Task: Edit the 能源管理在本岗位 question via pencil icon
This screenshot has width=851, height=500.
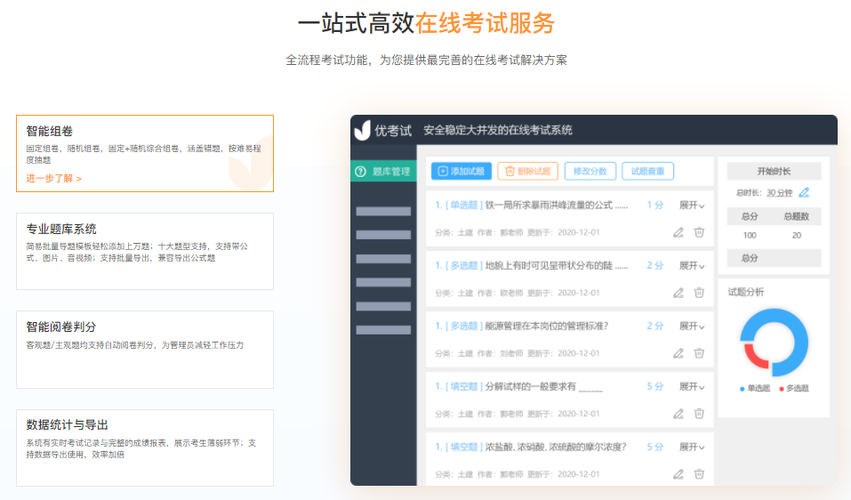Action: click(678, 353)
